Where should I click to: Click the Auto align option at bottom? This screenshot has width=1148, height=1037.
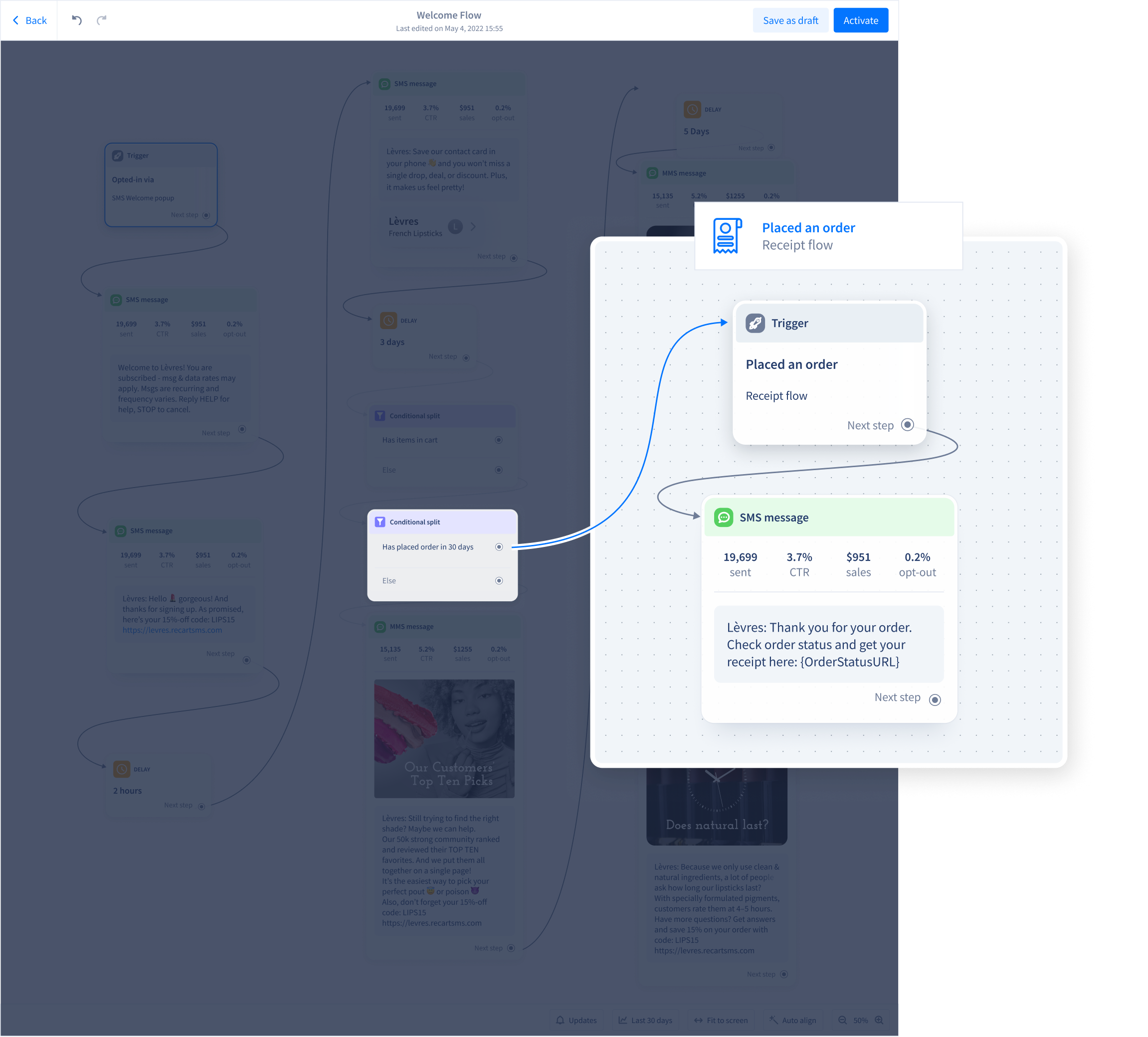pyautogui.click(x=796, y=1020)
